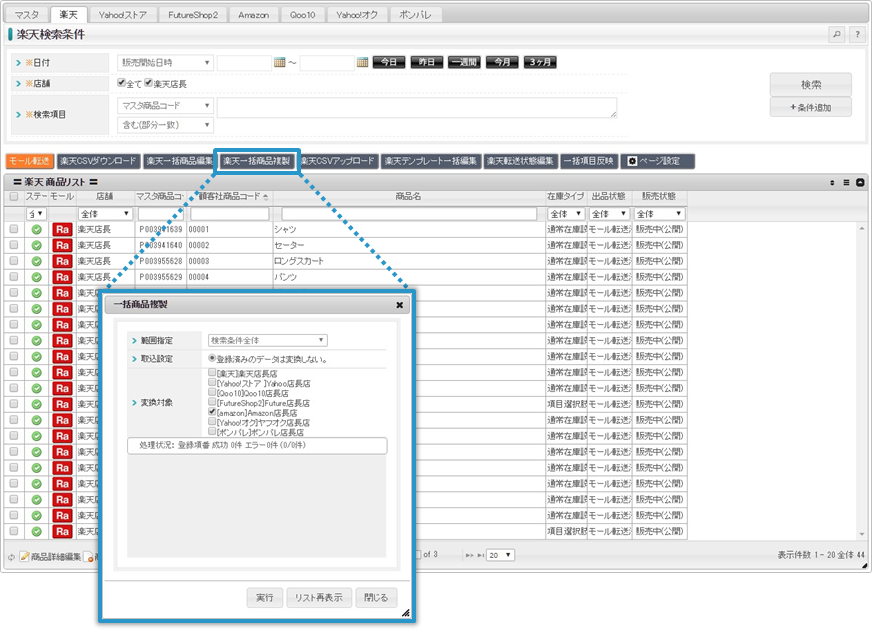Click the 楽天テンプレート一括編集 button
This screenshot has height=632, width=872.
coord(430,161)
